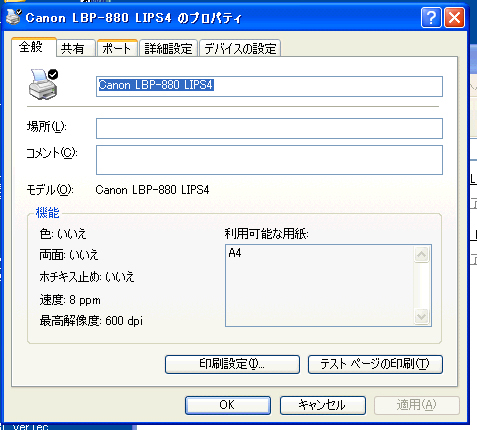Switch to the 共有 tab

[76, 48]
